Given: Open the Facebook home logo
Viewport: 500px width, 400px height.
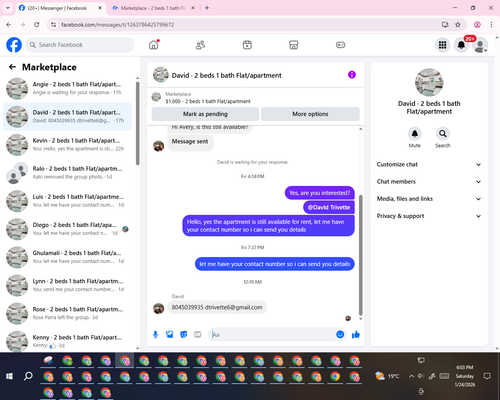Looking at the screenshot, I should tap(14, 45).
